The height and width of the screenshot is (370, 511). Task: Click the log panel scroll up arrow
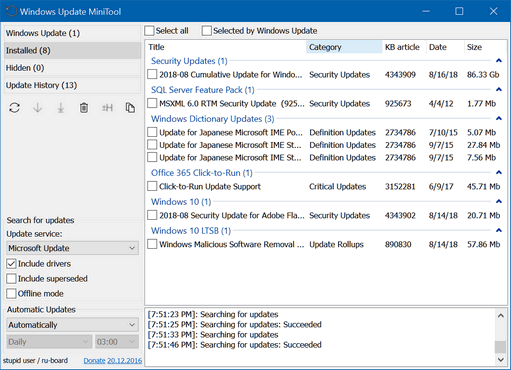coord(500,315)
